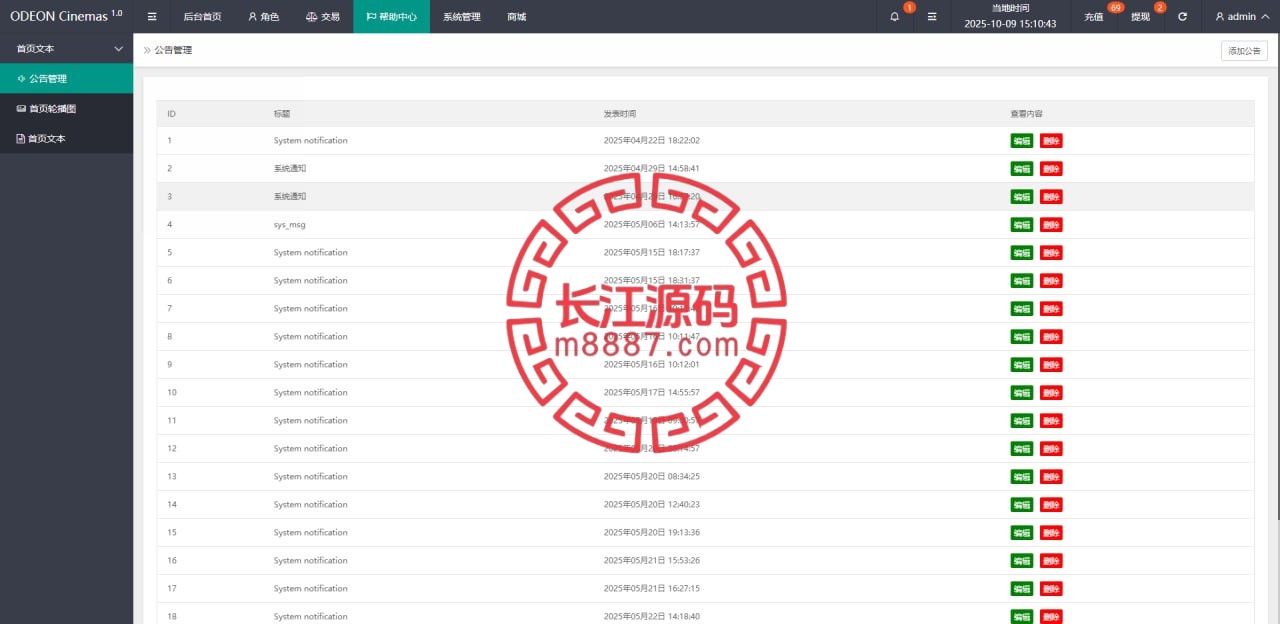Delete the sys_msg announcement
Viewport: 1280px width, 624px height.
point(1051,225)
